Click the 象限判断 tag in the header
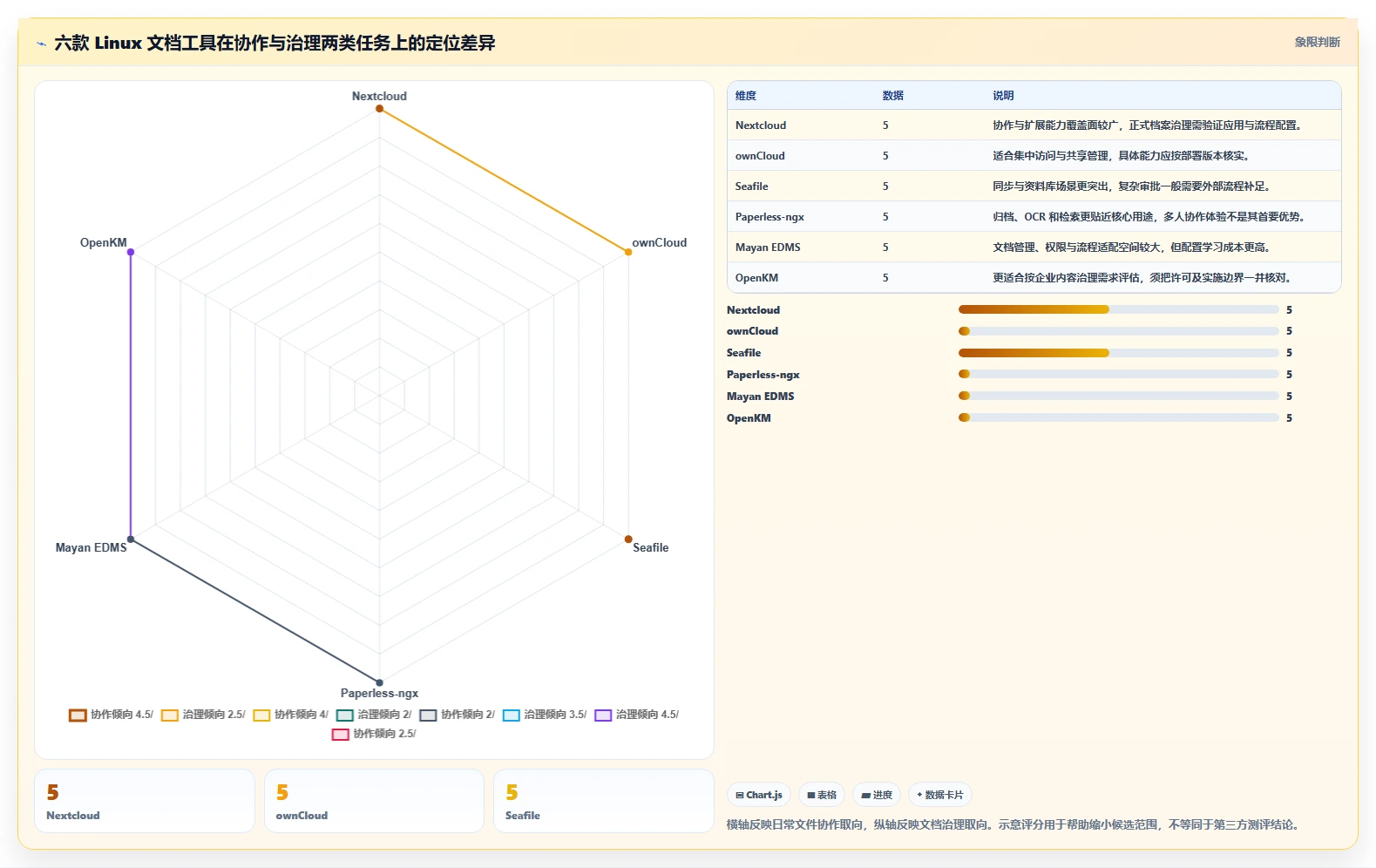Screen dimensions: 1376x868 (x=1317, y=42)
